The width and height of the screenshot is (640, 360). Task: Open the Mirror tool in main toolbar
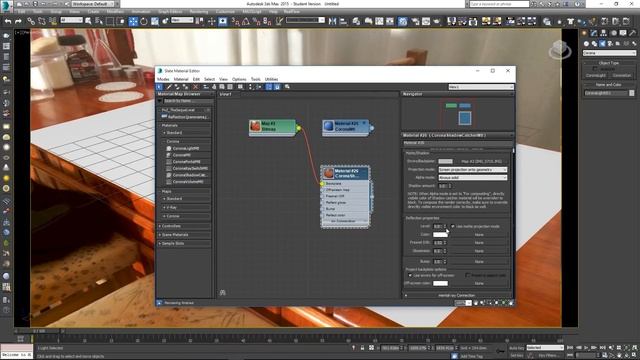[333, 21]
